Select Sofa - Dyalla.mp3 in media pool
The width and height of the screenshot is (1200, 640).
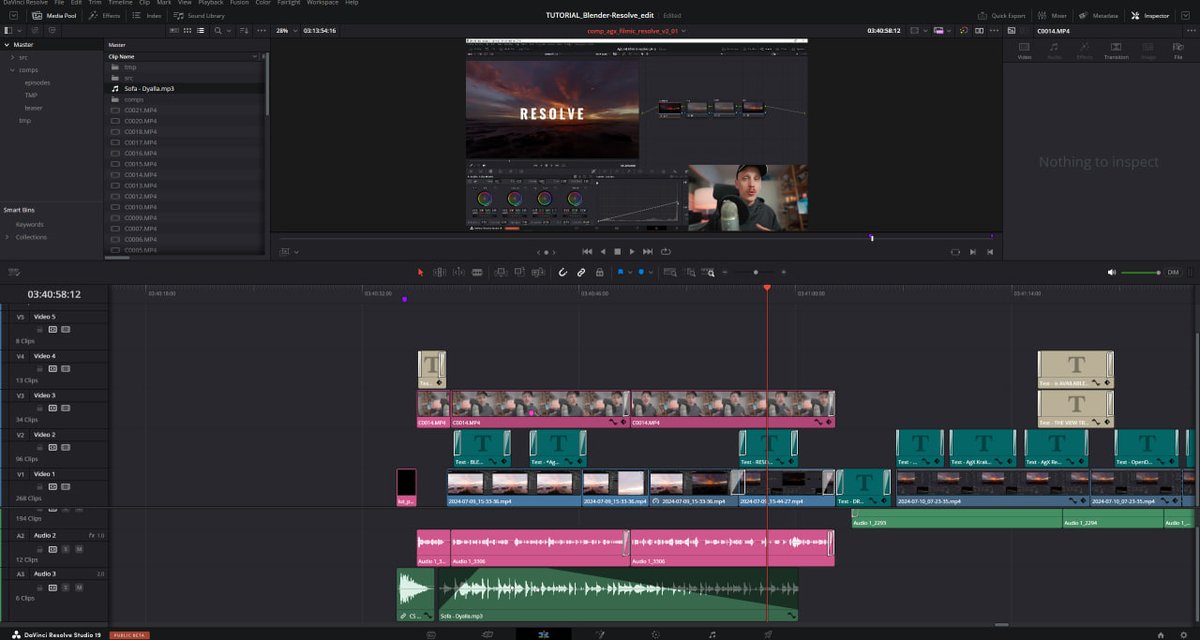[186, 89]
